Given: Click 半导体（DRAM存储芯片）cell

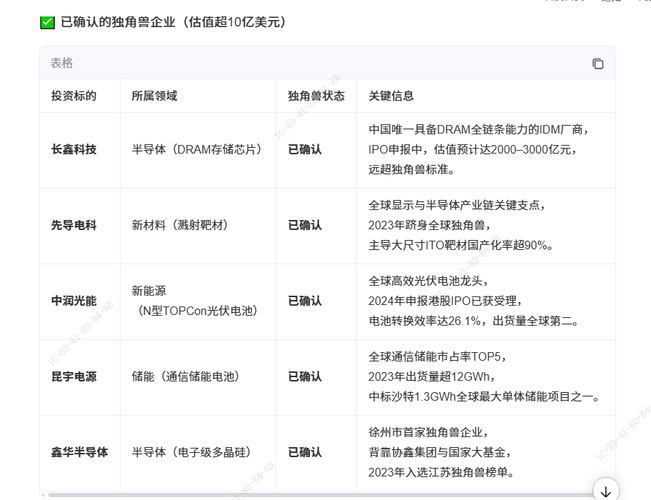Looking at the screenshot, I should click(197, 150).
